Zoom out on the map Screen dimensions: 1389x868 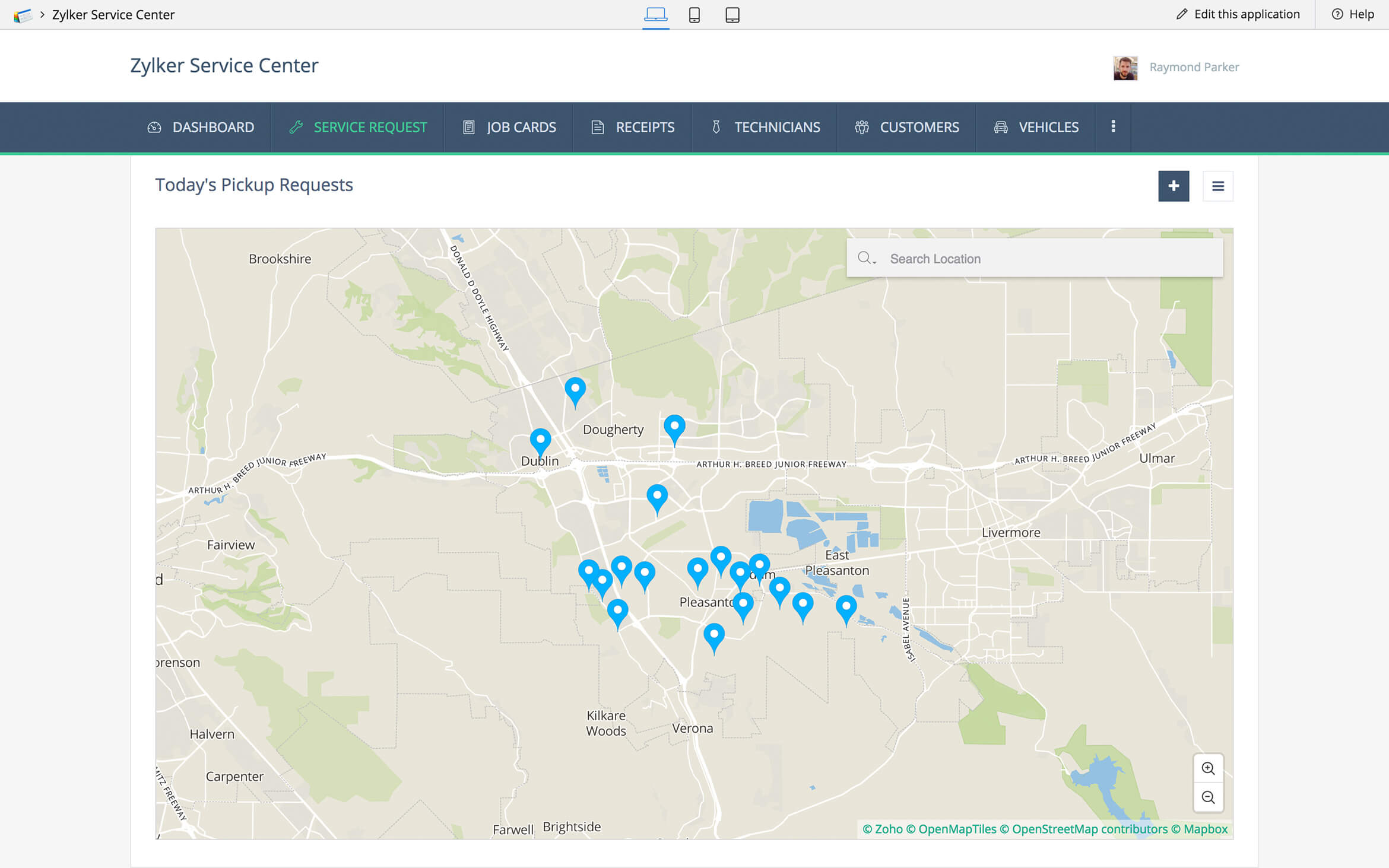tap(1207, 797)
